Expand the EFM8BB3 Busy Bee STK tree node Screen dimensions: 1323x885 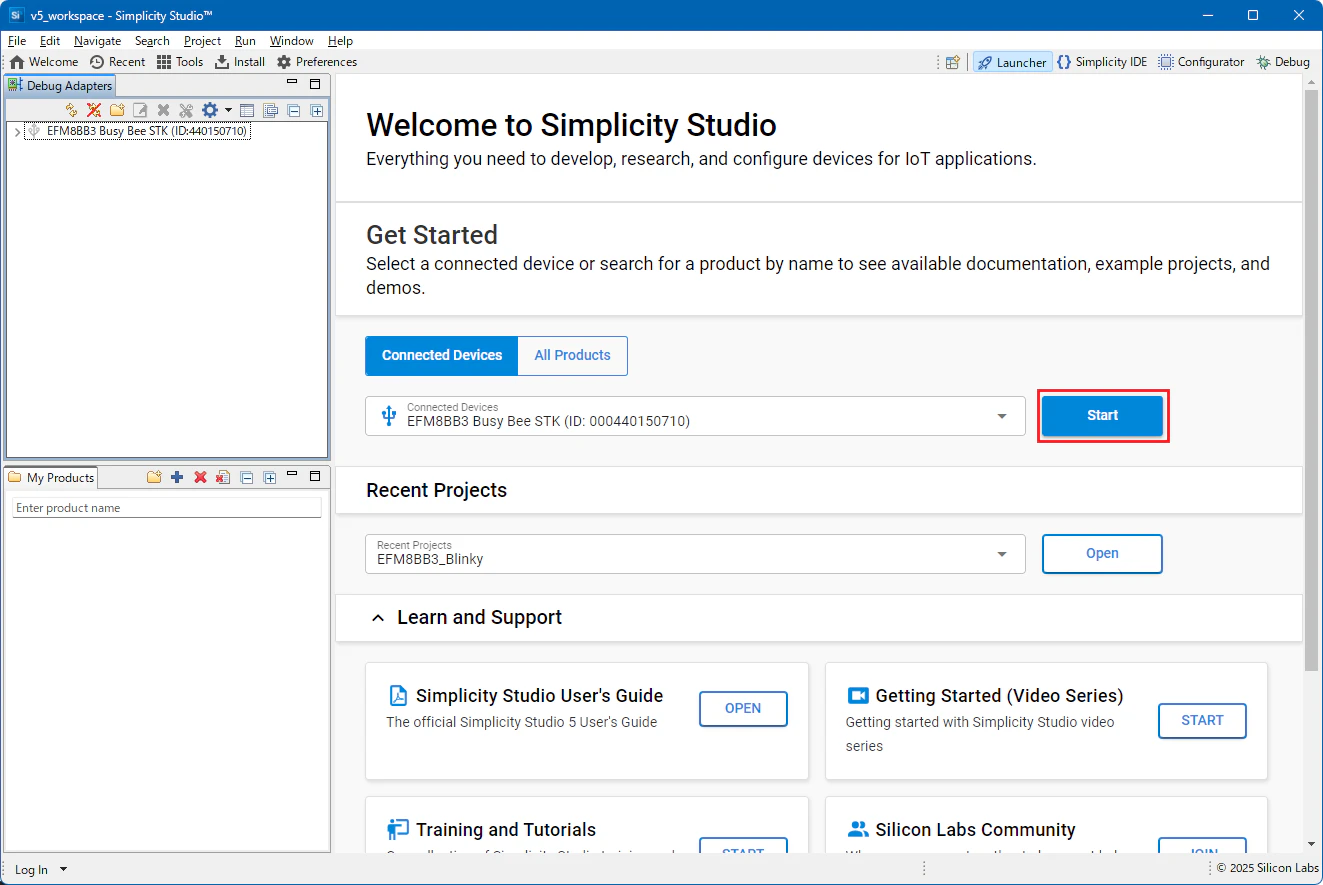(x=17, y=131)
